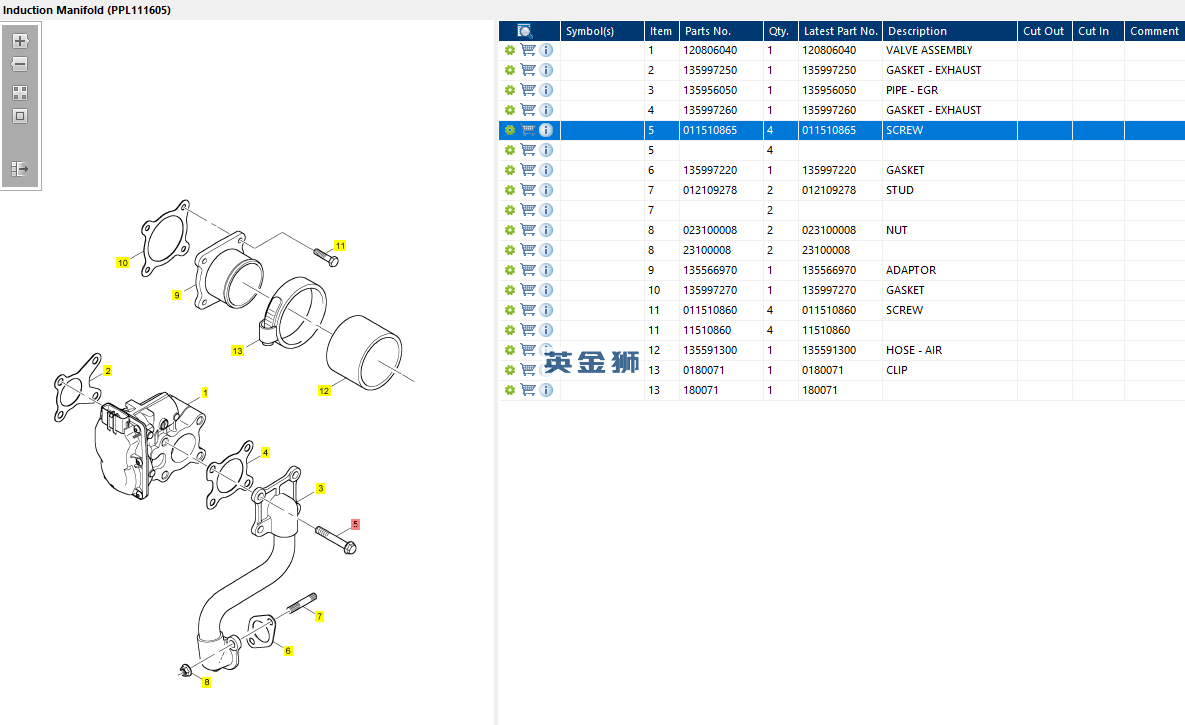Add part 180071 to cart
This screenshot has height=725, width=1185.
(528, 390)
